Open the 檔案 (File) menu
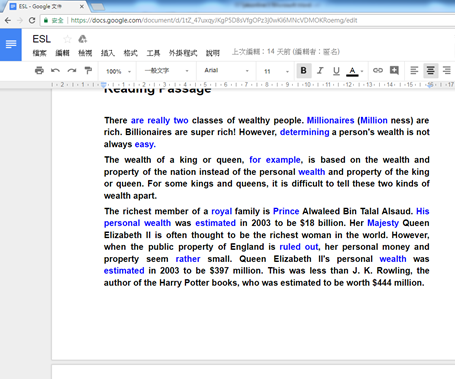Viewport: 455px width, 379px height. (40, 53)
